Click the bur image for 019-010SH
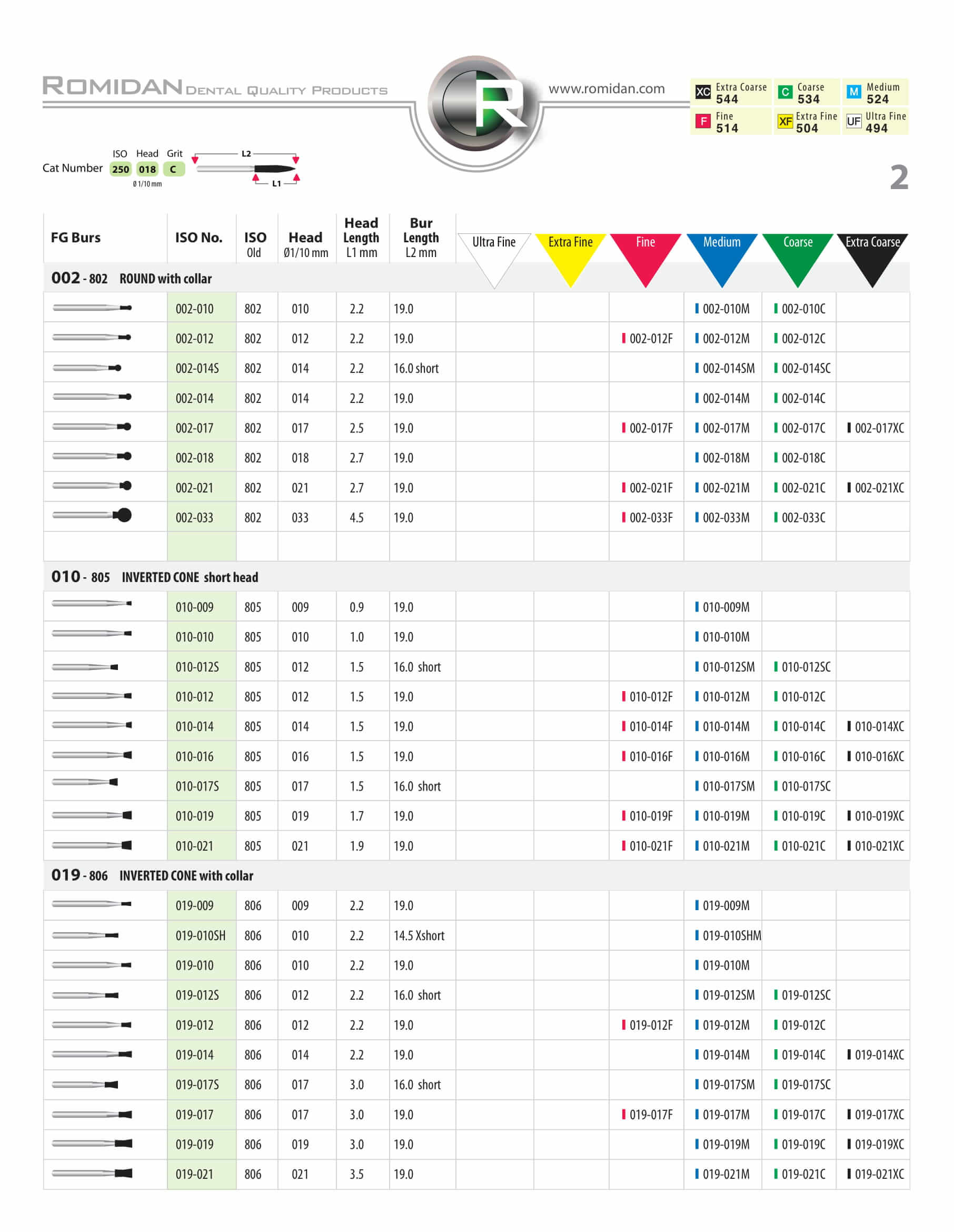 tap(85, 935)
